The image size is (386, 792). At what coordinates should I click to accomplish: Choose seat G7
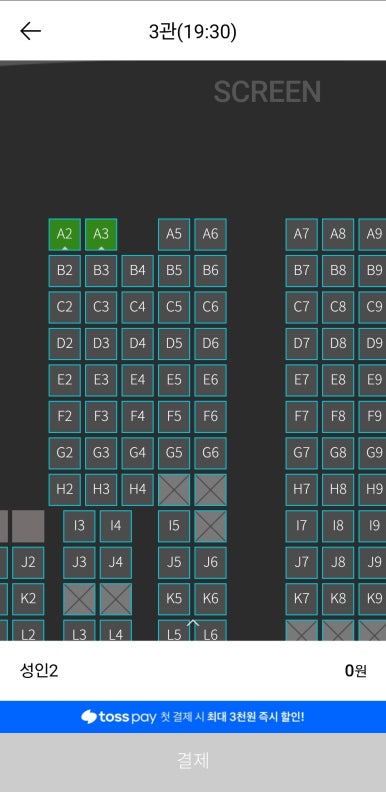302,453
